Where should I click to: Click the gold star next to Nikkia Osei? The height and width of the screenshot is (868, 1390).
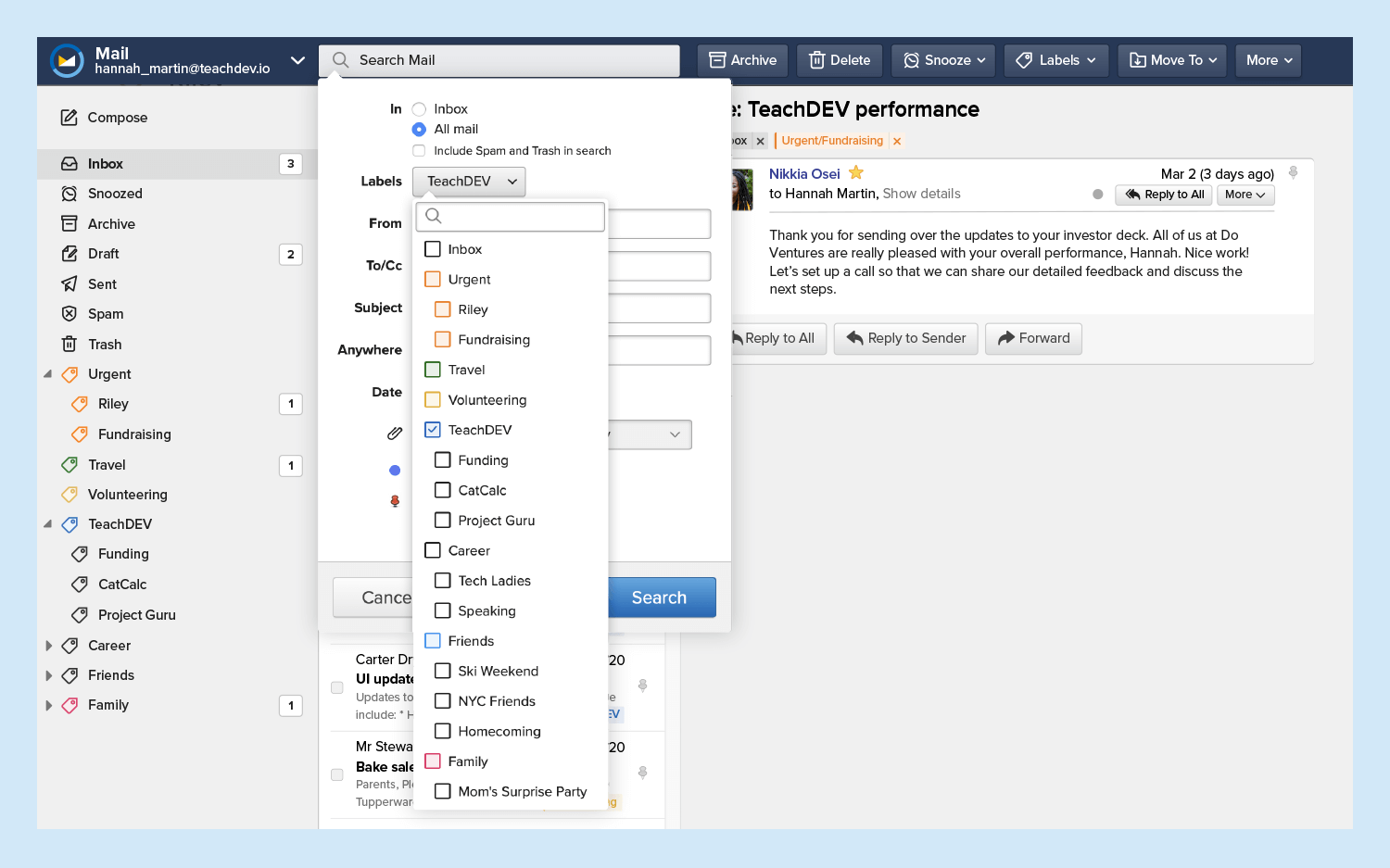click(856, 173)
